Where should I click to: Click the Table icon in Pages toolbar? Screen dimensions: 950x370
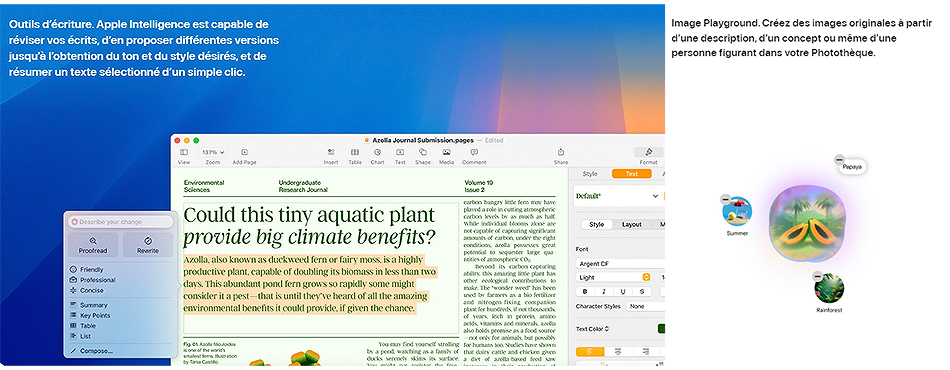click(x=354, y=152)
